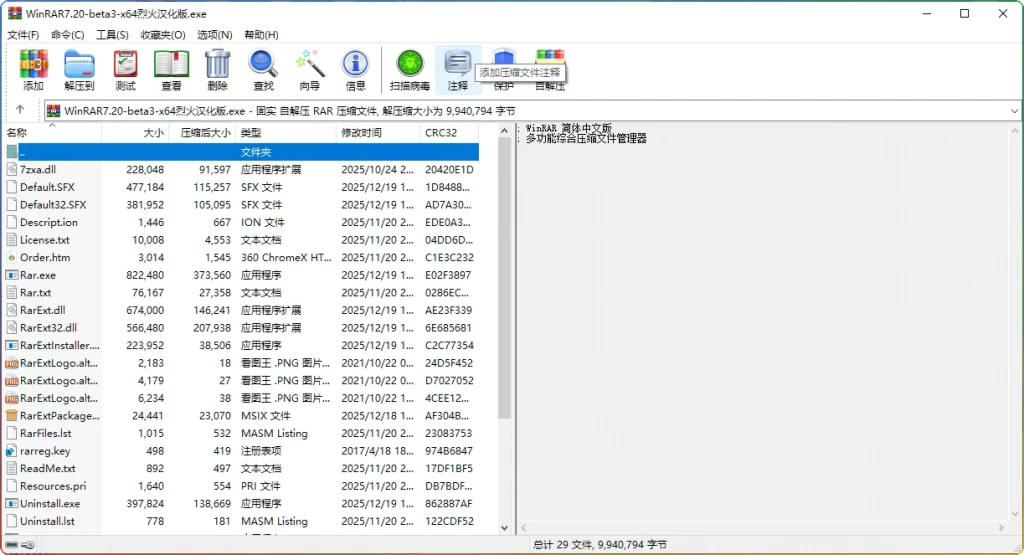Click the Rar.exe application icon
This screenshot has width=1024, height=555.
point(12,275)
